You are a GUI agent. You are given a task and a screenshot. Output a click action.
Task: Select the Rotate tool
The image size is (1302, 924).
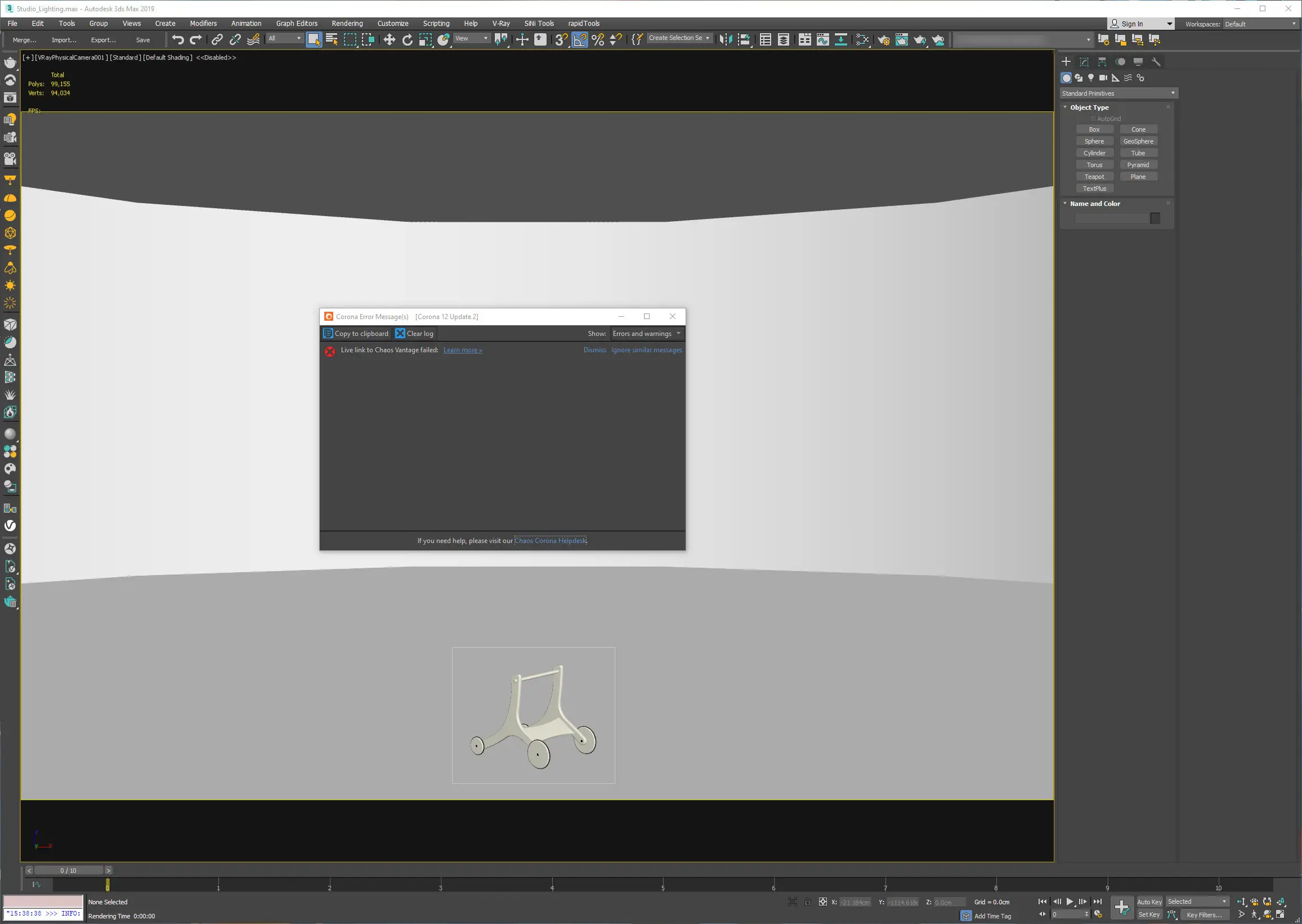click(x=408, y=39)
